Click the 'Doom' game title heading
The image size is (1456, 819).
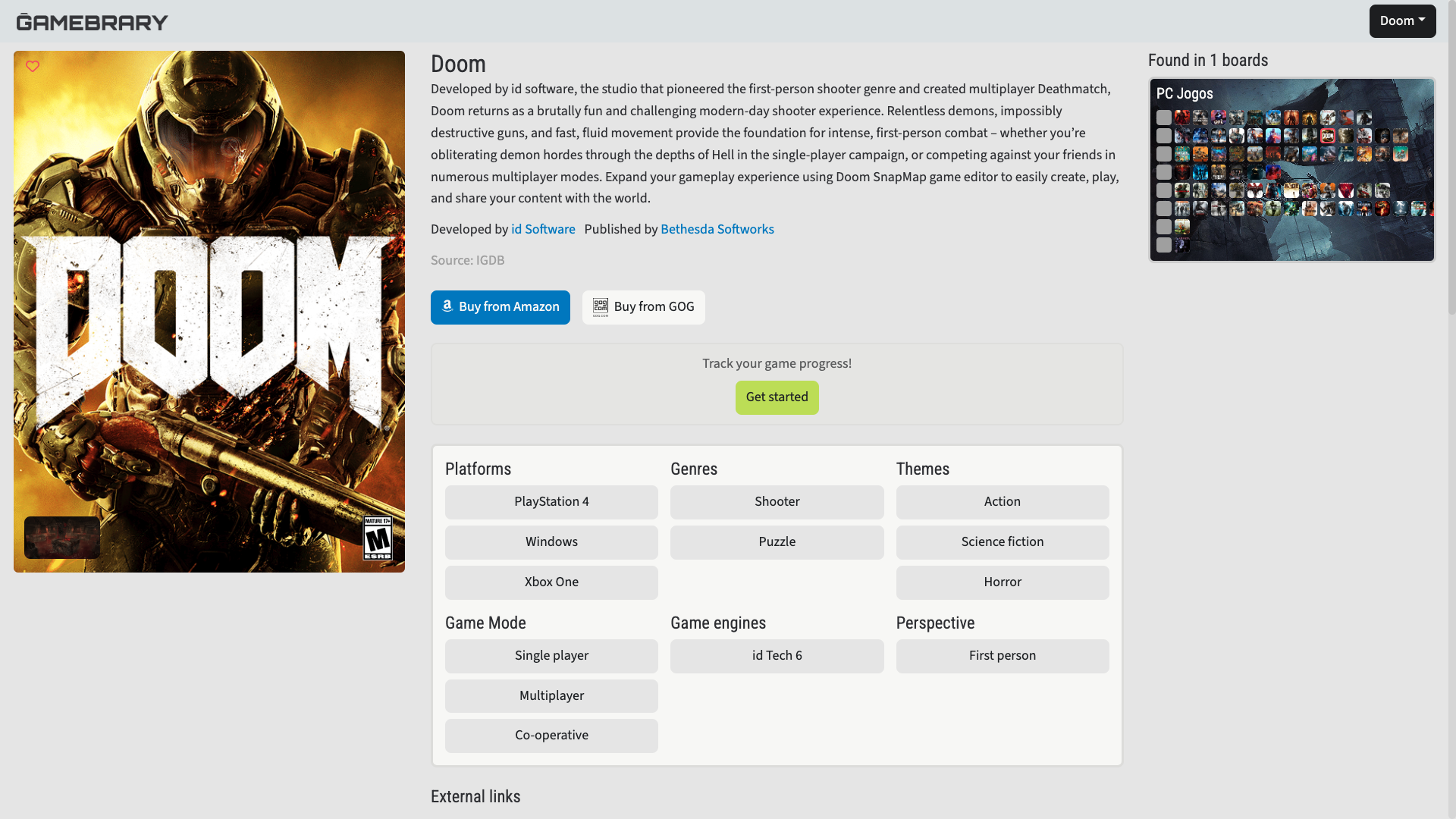pyautogui.click(x=458, y=64)
